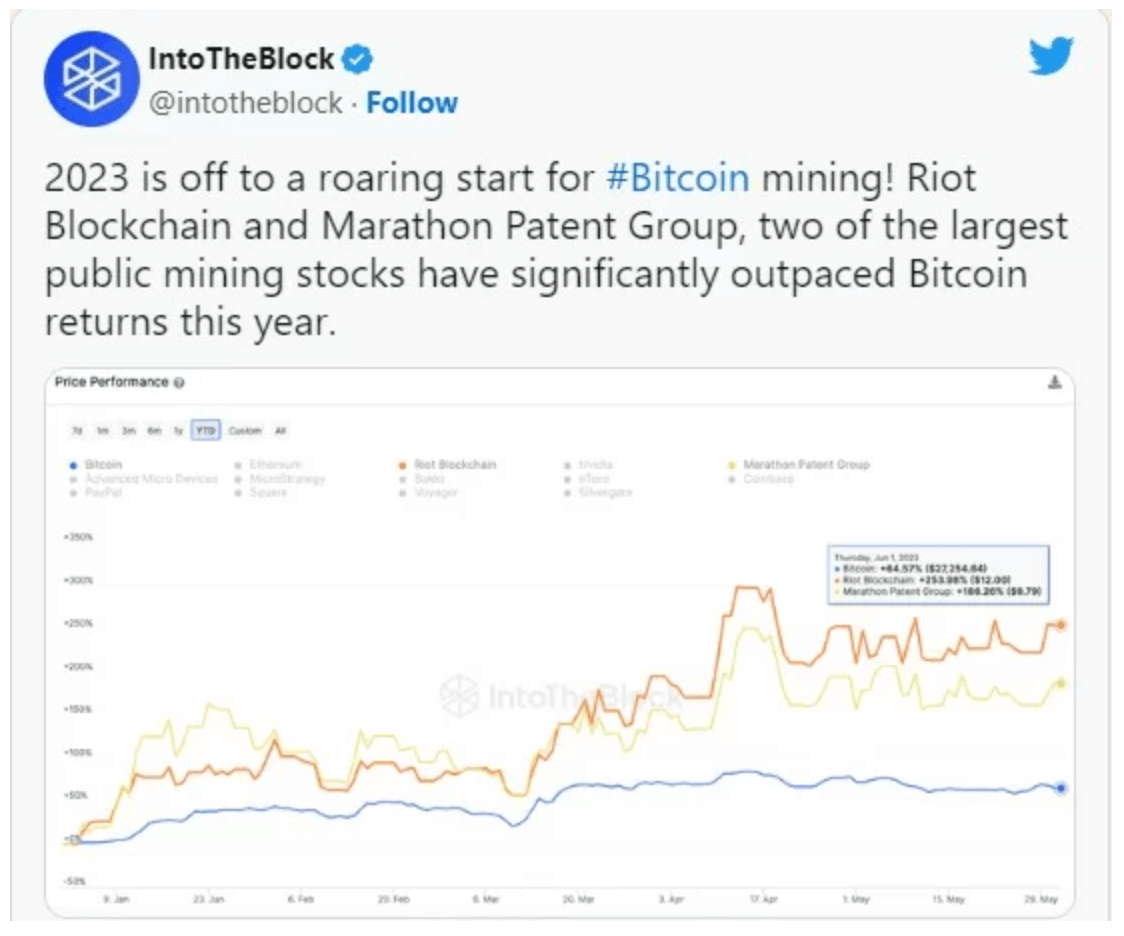Click the Twitter bird logo
Viewport: 1124px width, 936px height.
(1051, 55)
